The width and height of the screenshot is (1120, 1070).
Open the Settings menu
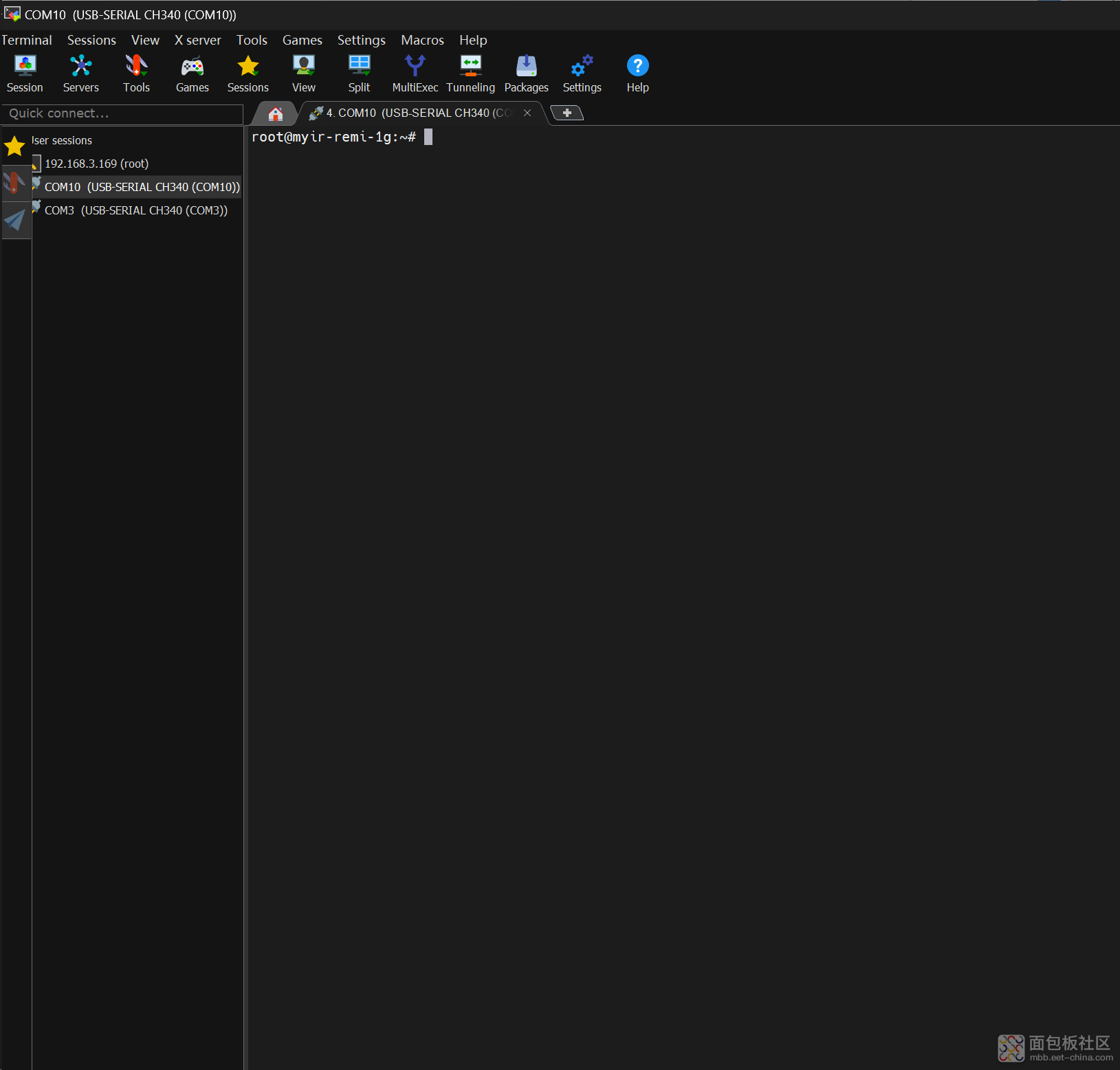coord(361,40)
